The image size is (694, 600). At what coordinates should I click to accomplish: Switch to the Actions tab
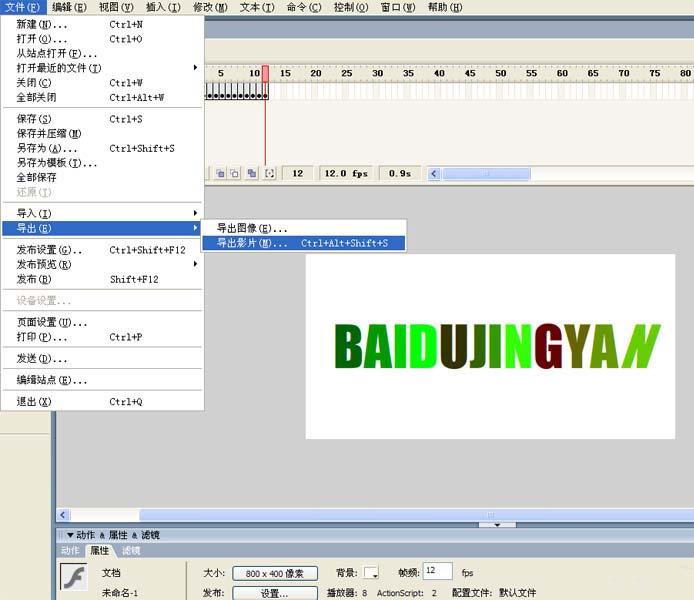[70, 550]
